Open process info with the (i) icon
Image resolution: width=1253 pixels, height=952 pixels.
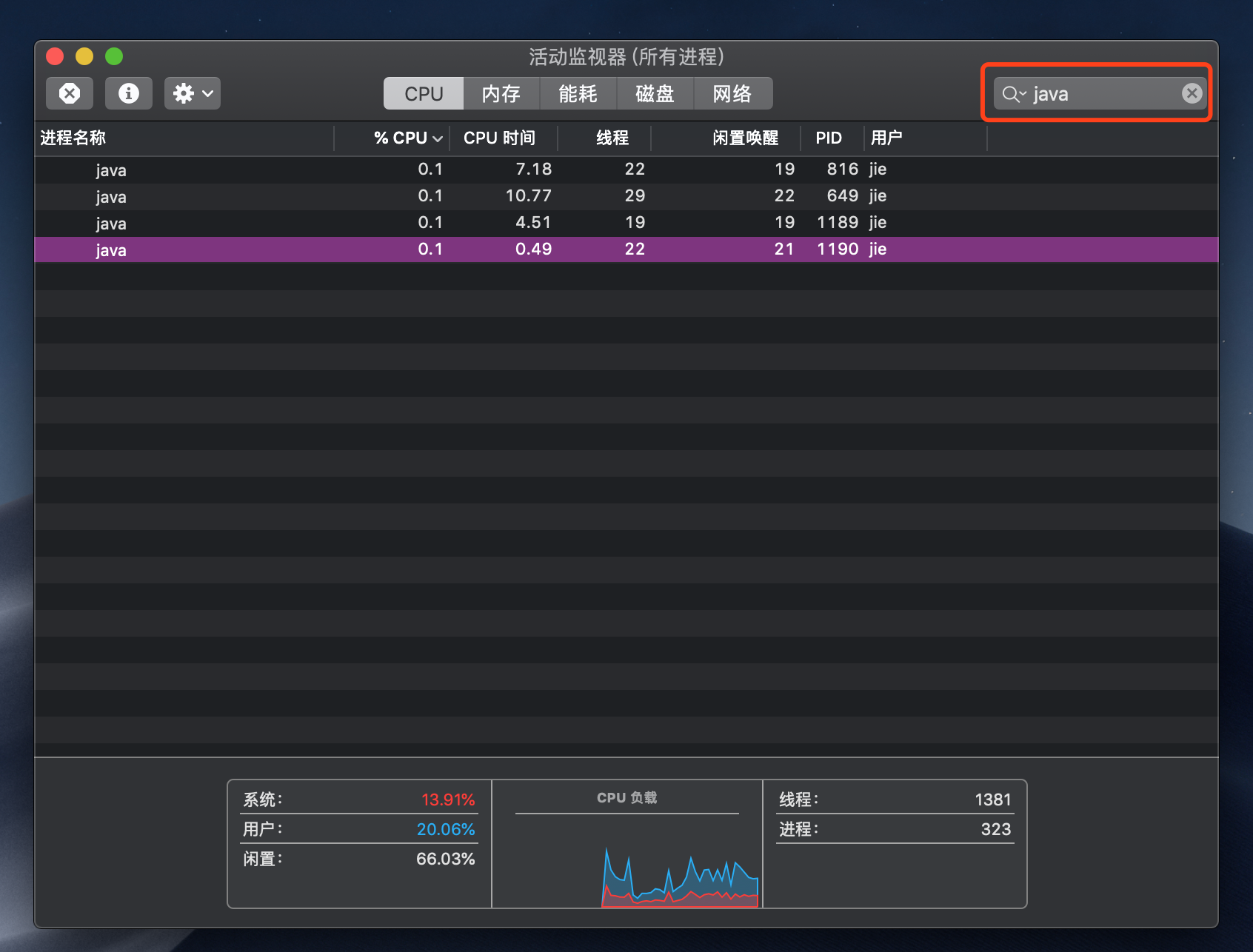click(128, 93)
